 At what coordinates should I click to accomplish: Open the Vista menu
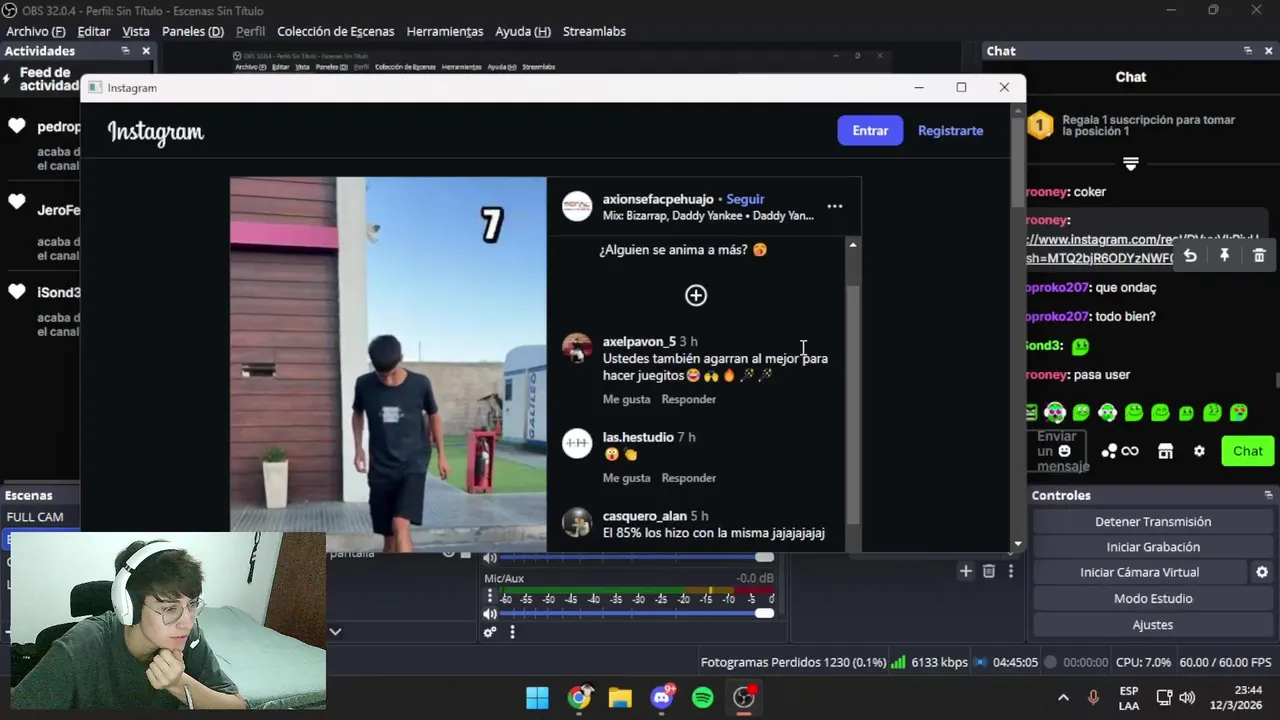[x=136, y=31]
